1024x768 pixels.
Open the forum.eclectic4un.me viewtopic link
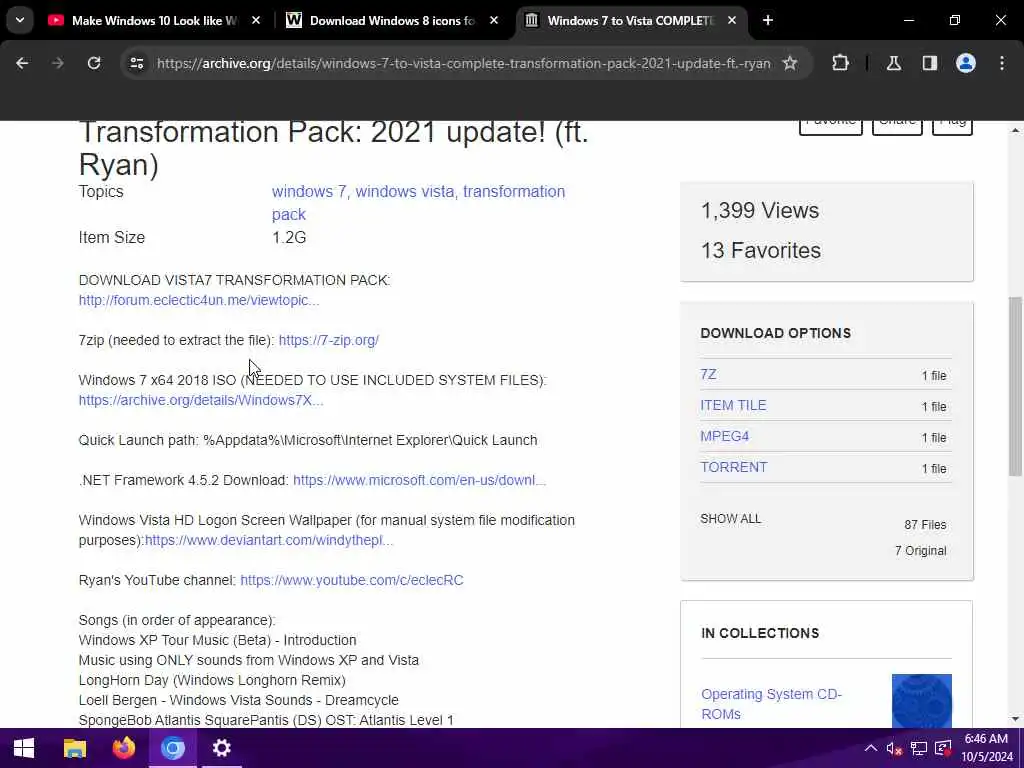[199, 300]
